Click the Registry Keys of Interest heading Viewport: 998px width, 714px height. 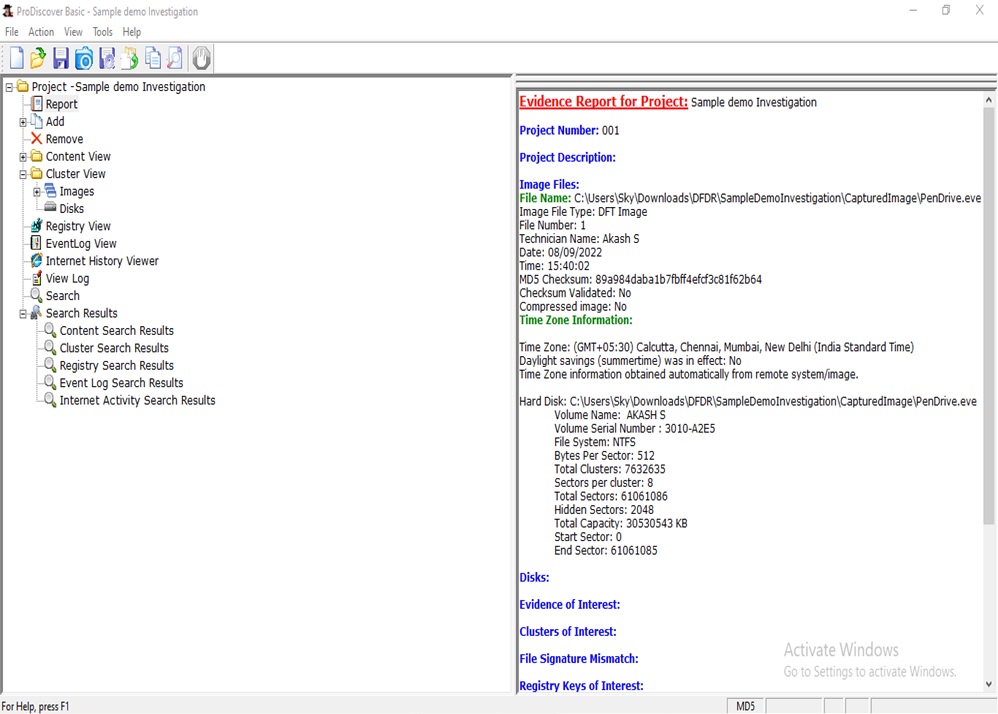click(581, 686)
